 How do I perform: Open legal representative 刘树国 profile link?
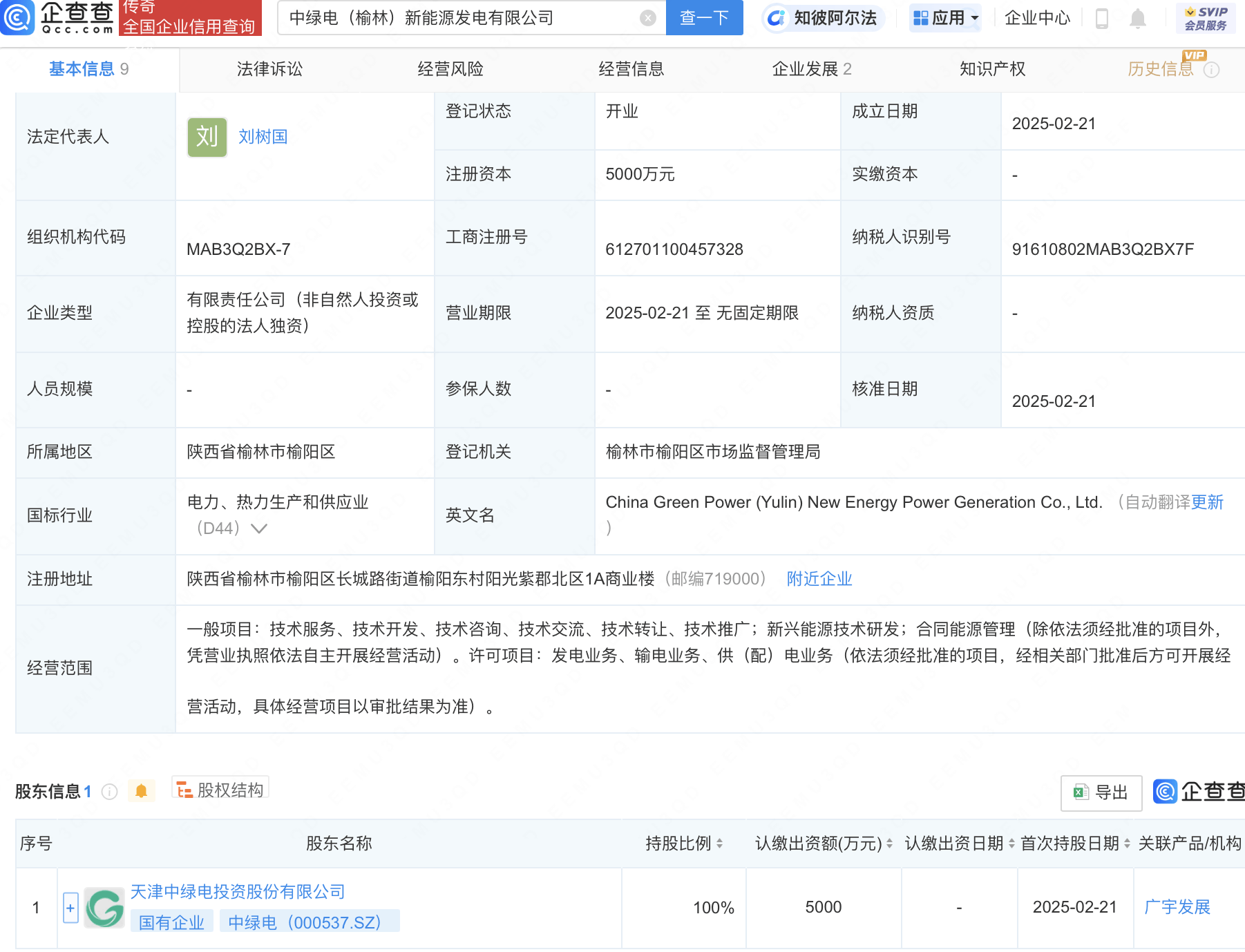coord(262,136)
